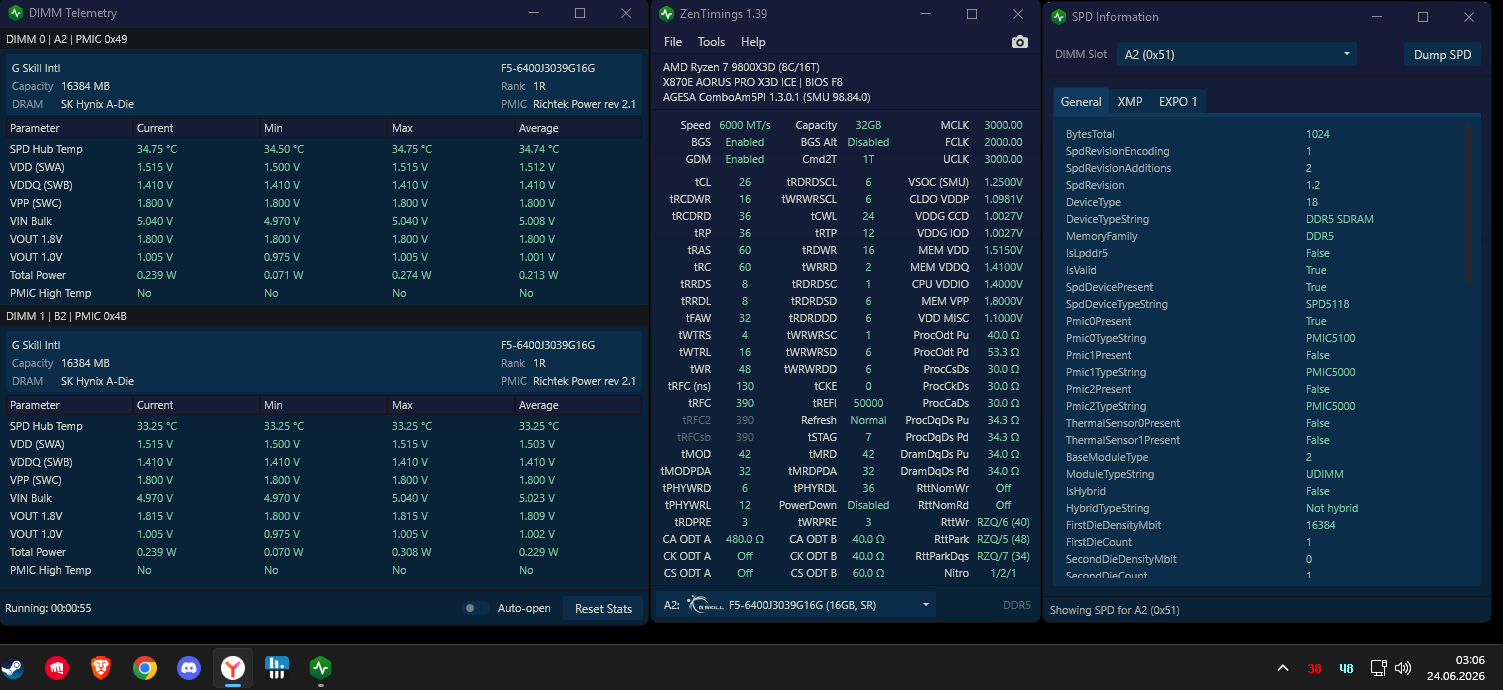Select Total Power row in DIMM 1
The image size is (1503, 690).
(324, 552)
